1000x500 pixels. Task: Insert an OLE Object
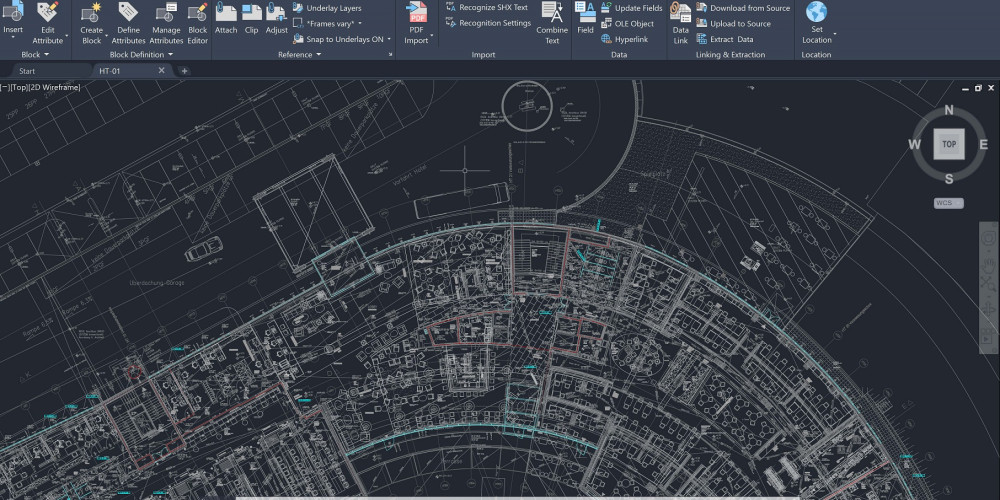point(628,24)
